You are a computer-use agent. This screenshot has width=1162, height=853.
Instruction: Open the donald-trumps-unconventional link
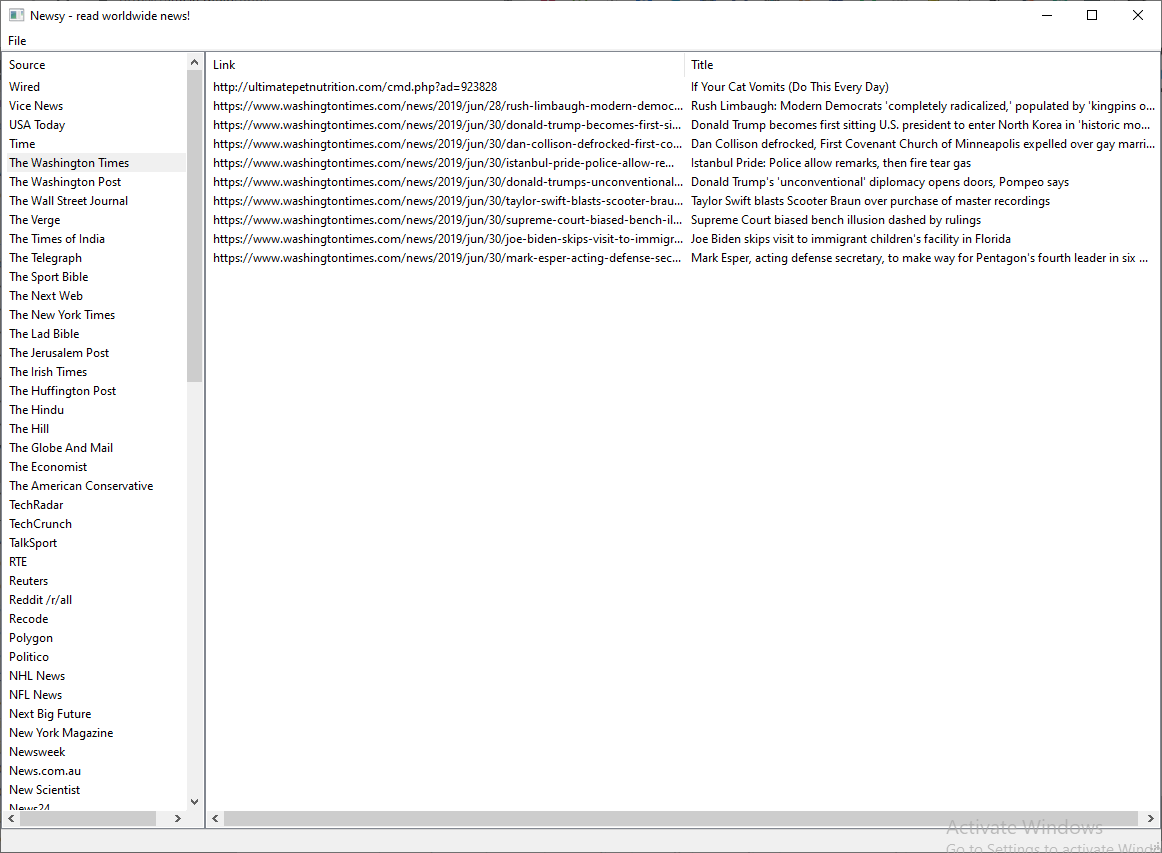[448, 182]
